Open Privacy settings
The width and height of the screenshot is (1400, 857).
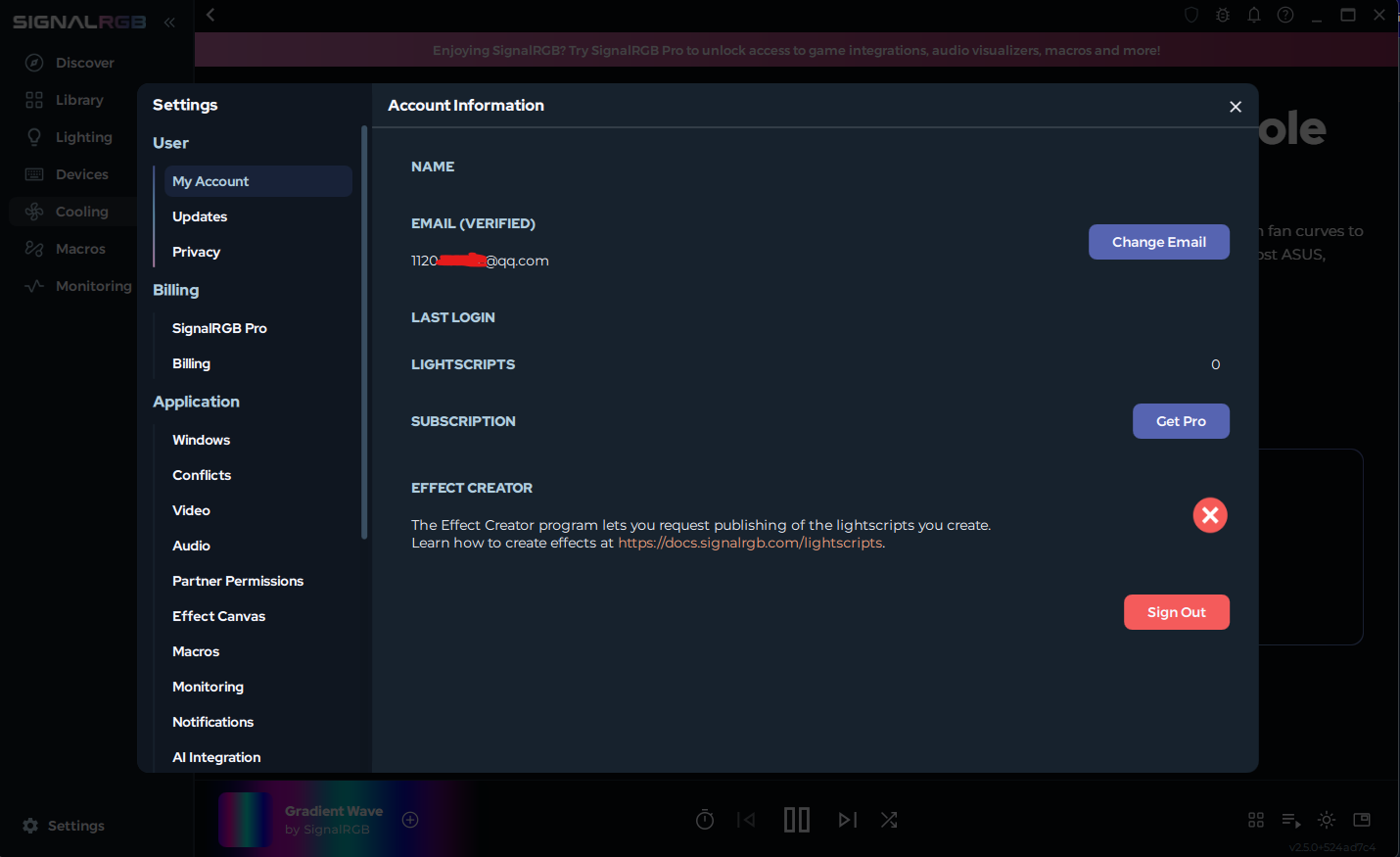(x=196, y=252)
